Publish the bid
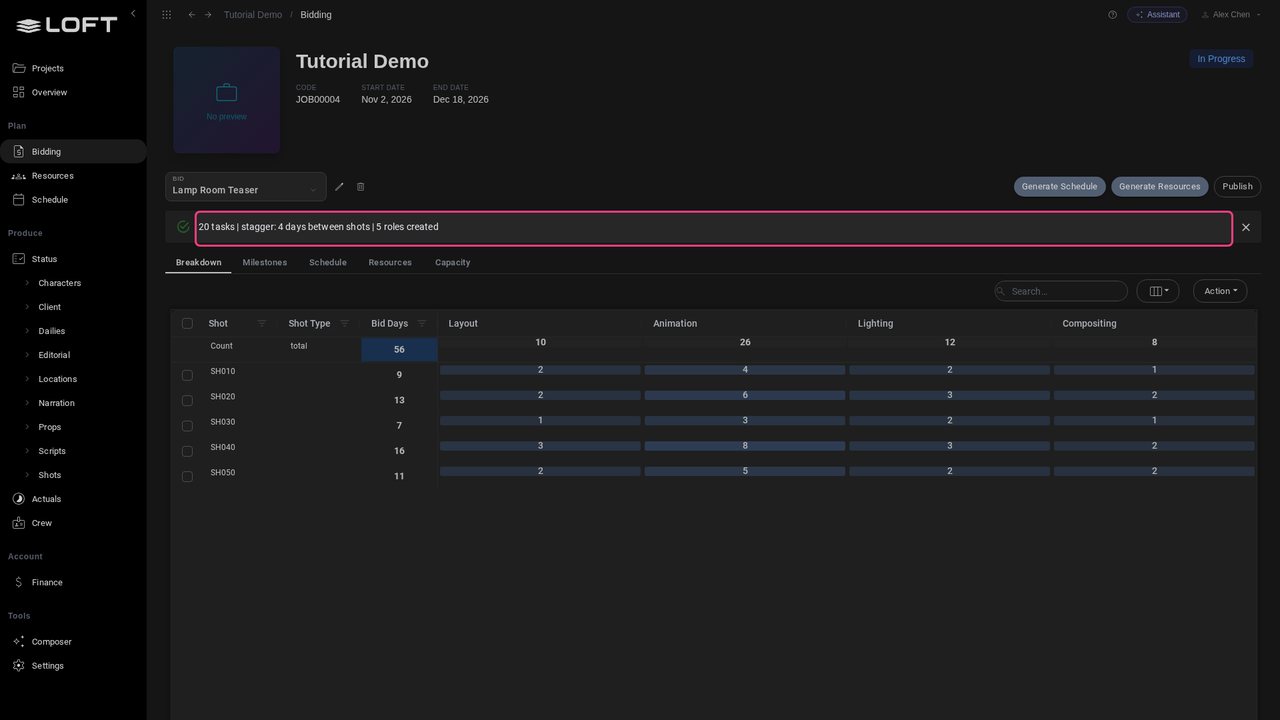This screenshot has width=1280, height=720. (1238, 187)
